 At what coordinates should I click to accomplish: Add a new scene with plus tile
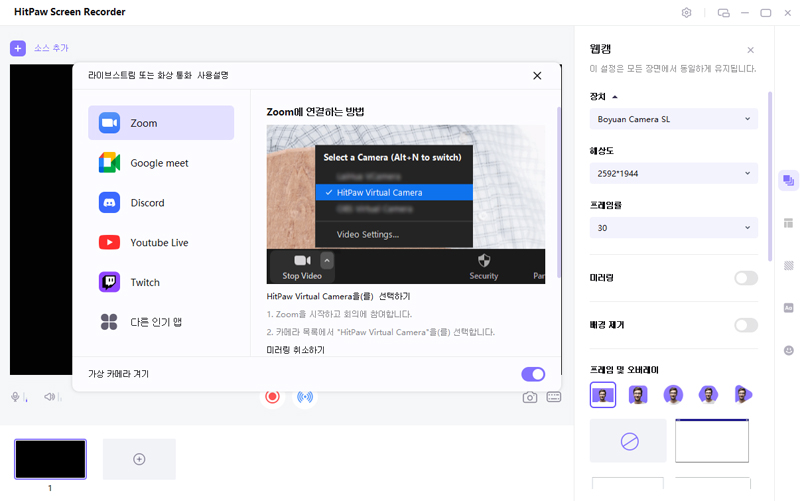pos(139,459)
